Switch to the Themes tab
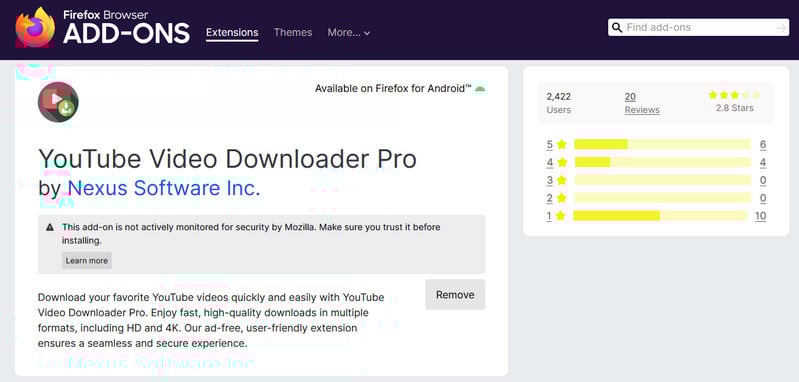799x382 pixels. pyautogui.click(x=293, y=33)
